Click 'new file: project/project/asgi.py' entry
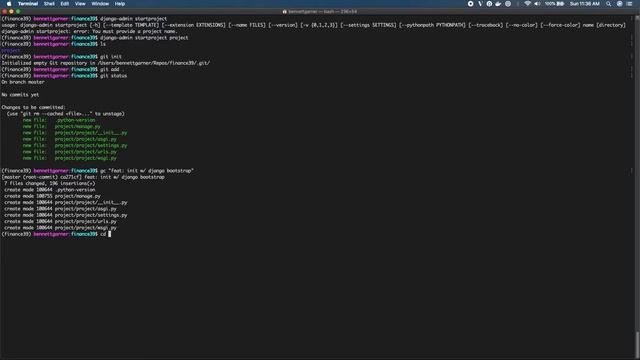Screen dimensions: 640x360 [69, 139]
